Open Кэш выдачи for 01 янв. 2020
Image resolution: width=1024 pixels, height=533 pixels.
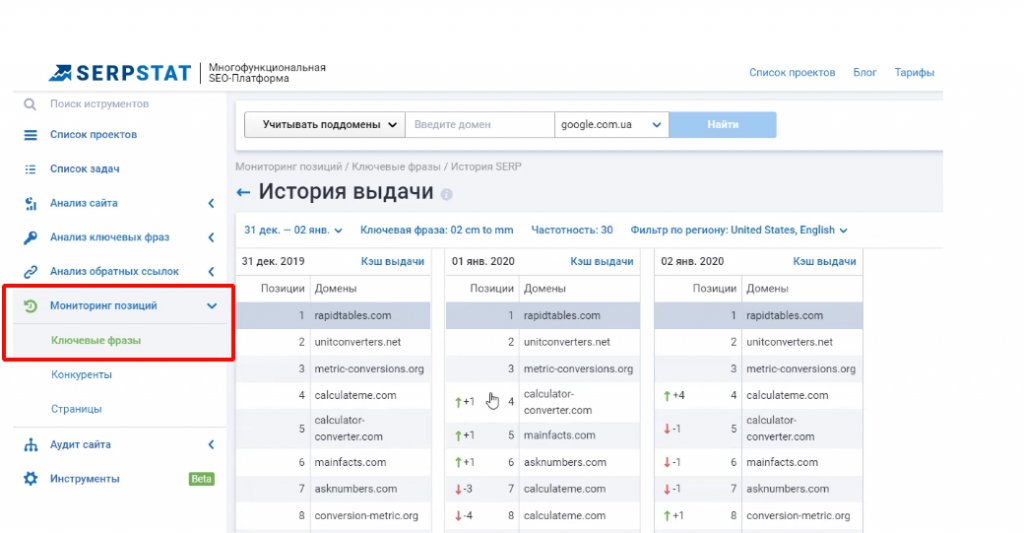coord(601,261)
